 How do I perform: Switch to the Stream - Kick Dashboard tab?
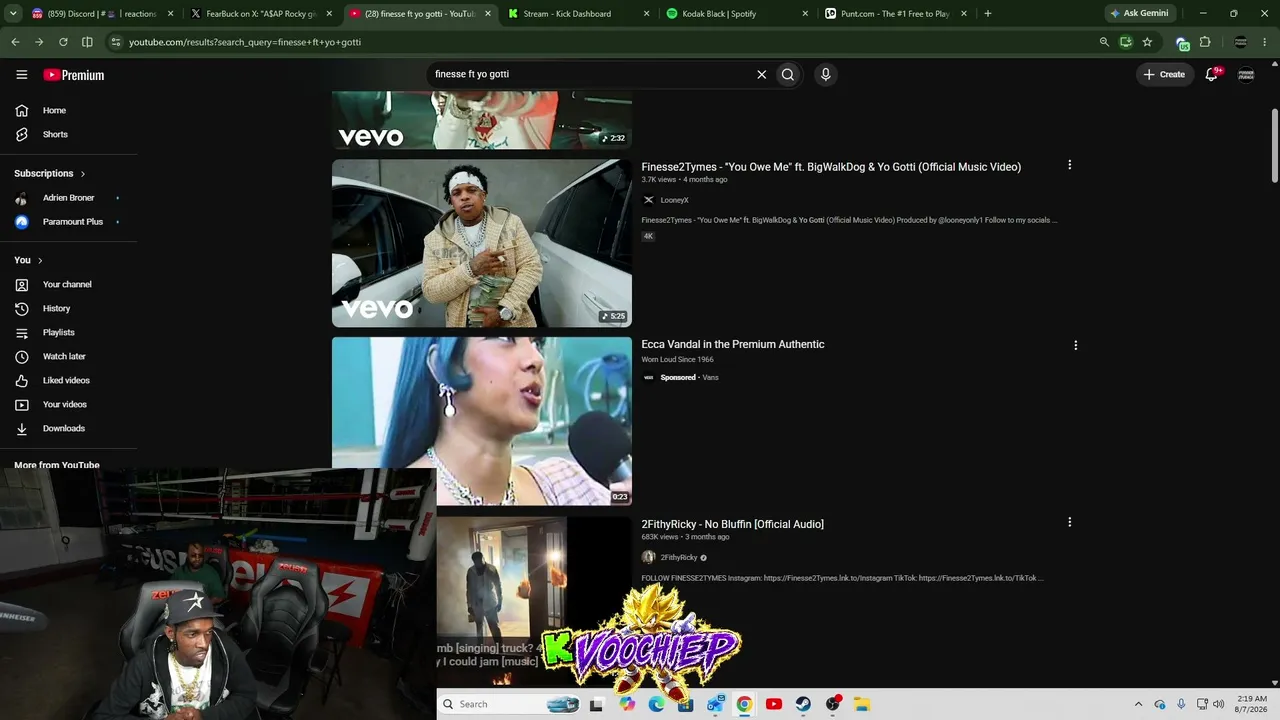[580, 14]
